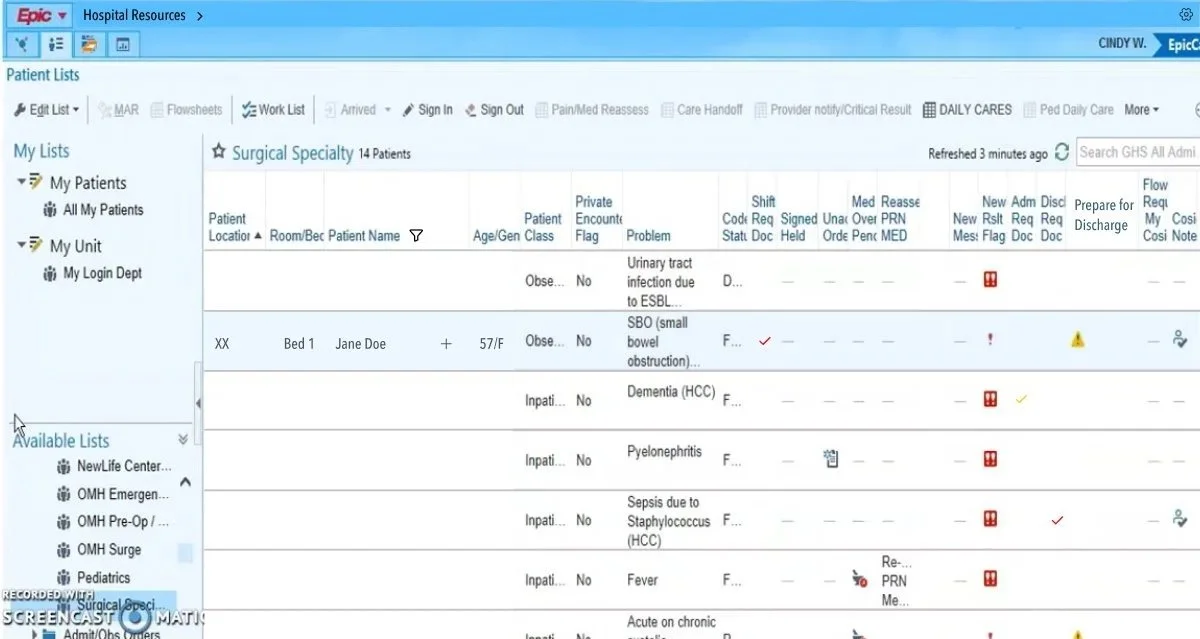This screenshot has width=1200, height=639.
Task: Click the result flag in Fever row
Action: pos(990,578)
